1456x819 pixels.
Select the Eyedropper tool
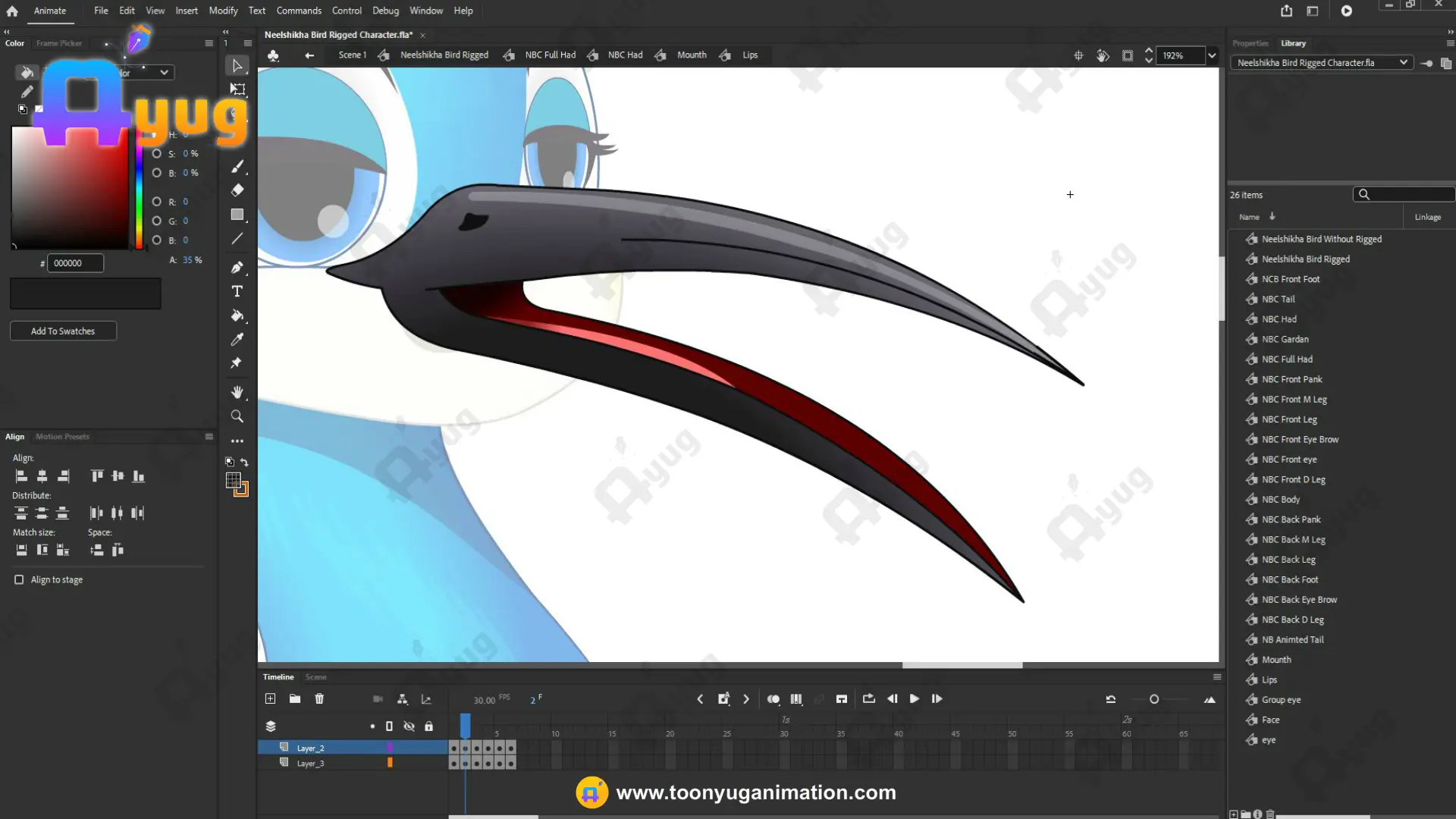[237, 339]
